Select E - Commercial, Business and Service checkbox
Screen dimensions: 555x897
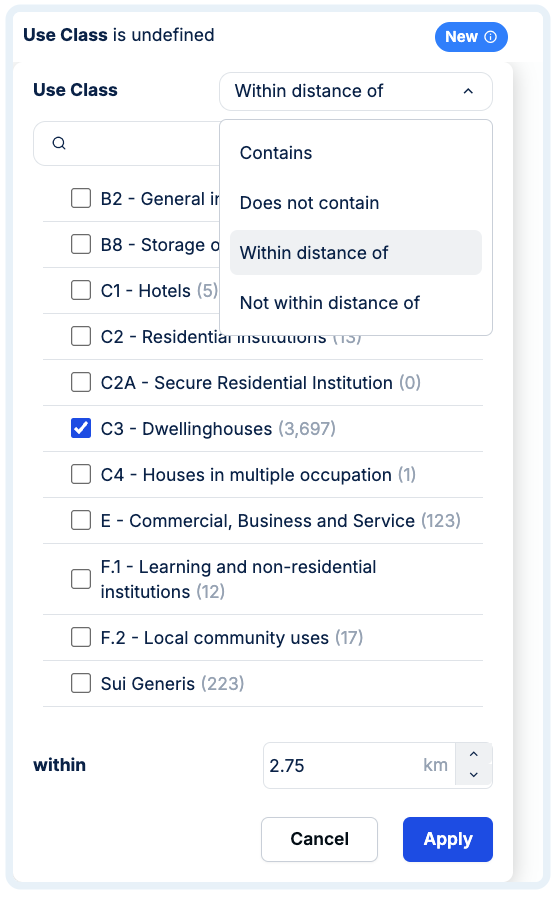tap(81, 521)
